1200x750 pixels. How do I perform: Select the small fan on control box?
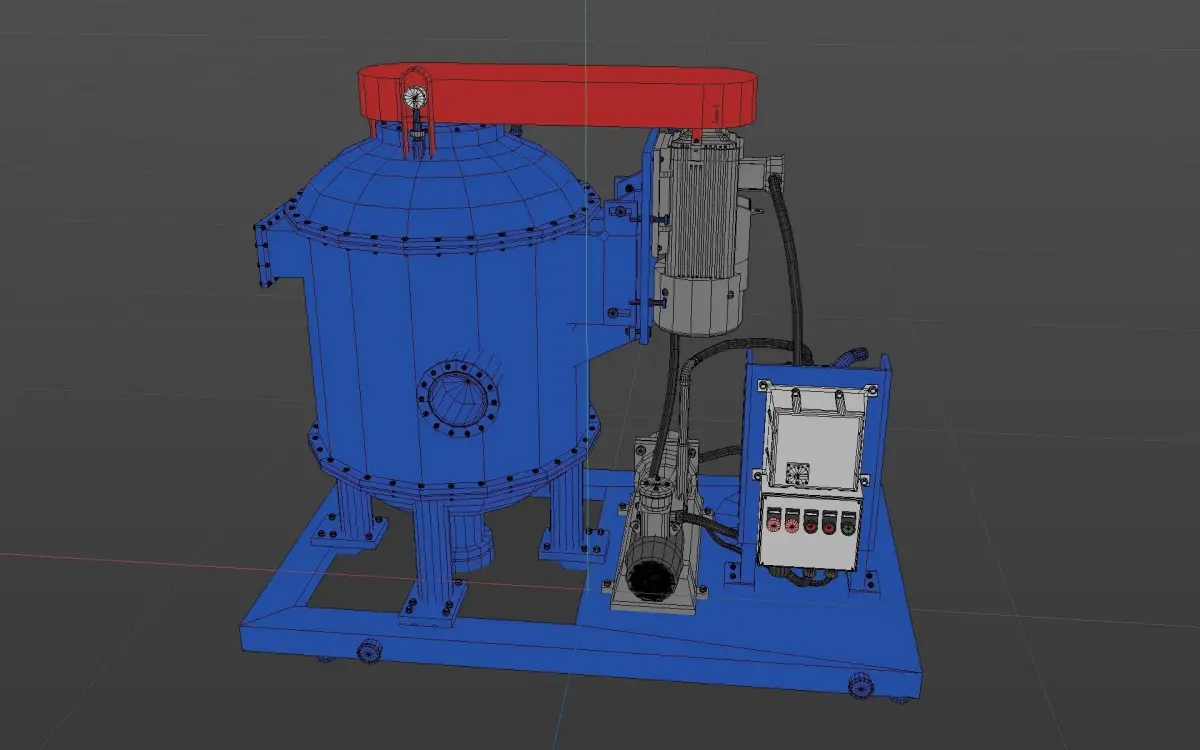(797, 473)
